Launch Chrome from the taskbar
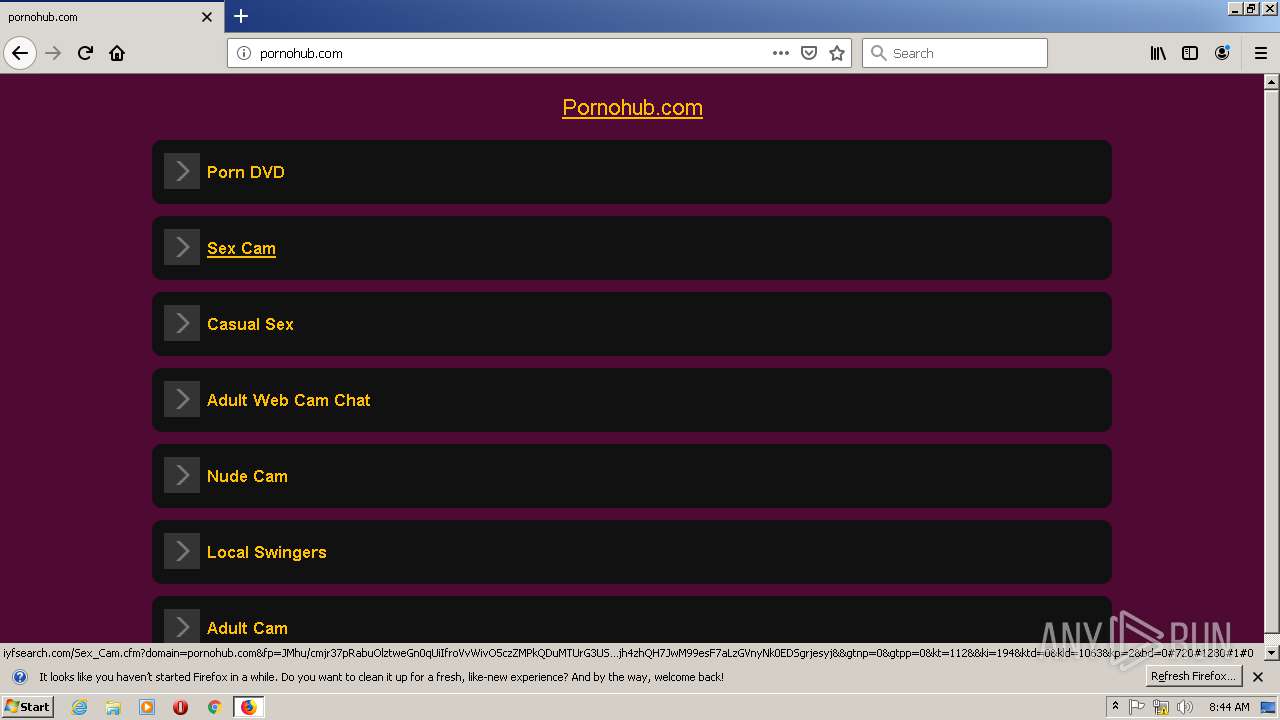The height and width of the screenshot is (720, 1280). [214, 707]
